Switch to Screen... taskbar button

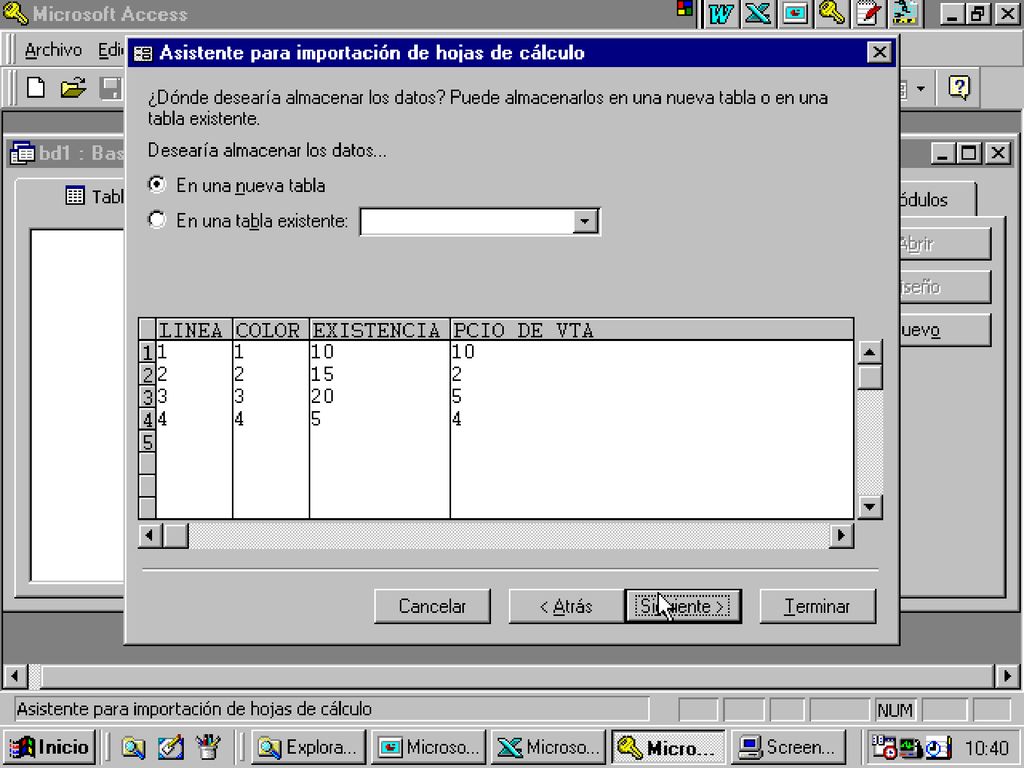click(788, 747)
